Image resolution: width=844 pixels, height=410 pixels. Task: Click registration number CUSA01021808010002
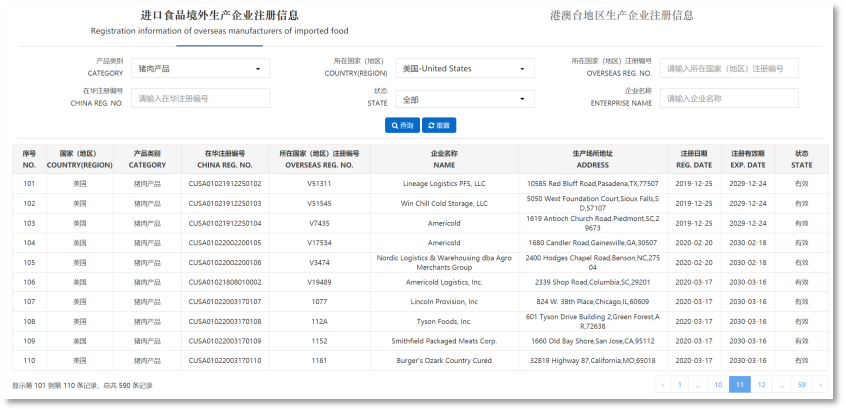pos(225,282)
